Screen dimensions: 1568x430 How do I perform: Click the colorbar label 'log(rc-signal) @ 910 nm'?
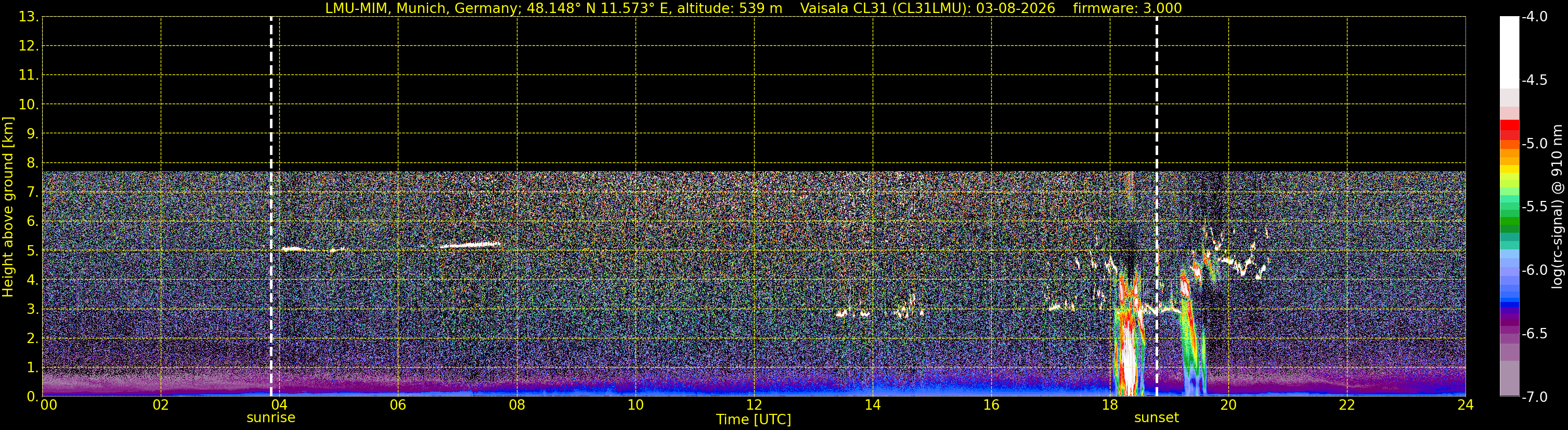tap(1557, 207)
